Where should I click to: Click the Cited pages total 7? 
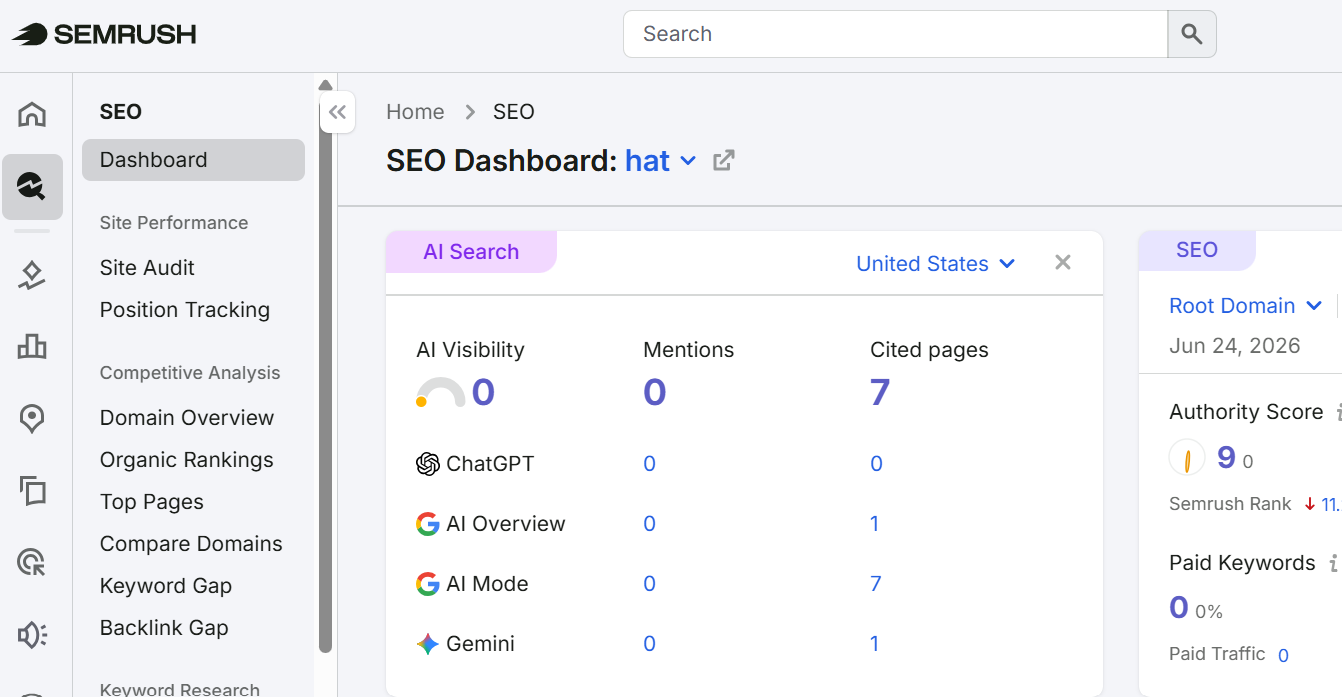[880, 392]
